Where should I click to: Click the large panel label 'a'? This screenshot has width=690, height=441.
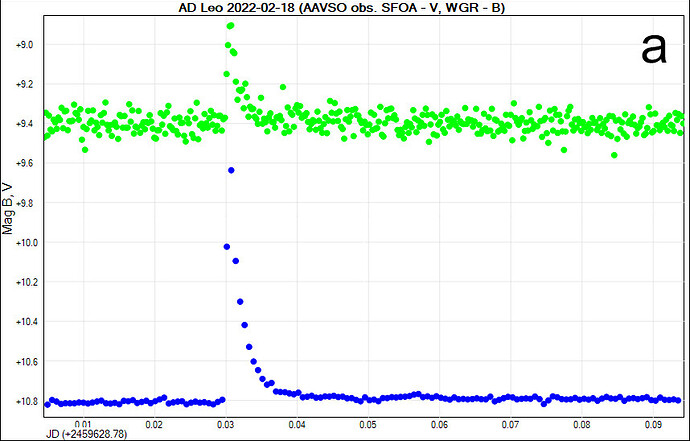[653, 47]
